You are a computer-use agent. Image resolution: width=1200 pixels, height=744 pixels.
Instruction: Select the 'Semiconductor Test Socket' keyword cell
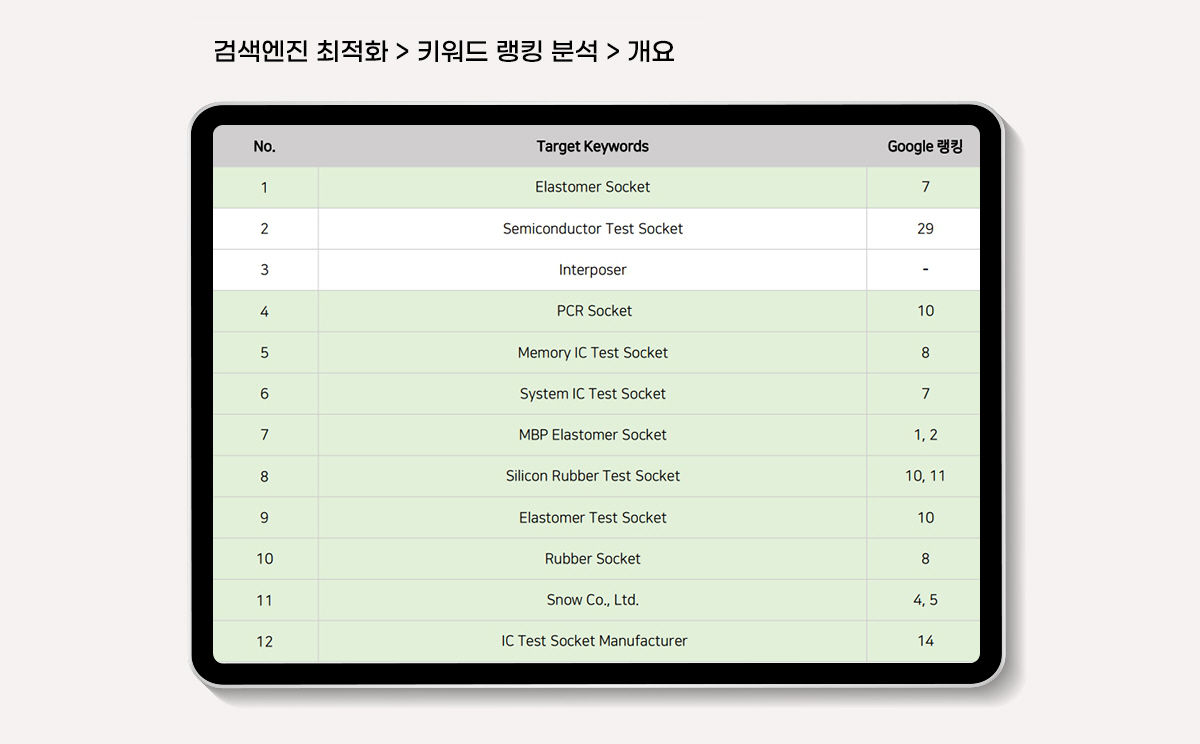pos(592,229)
